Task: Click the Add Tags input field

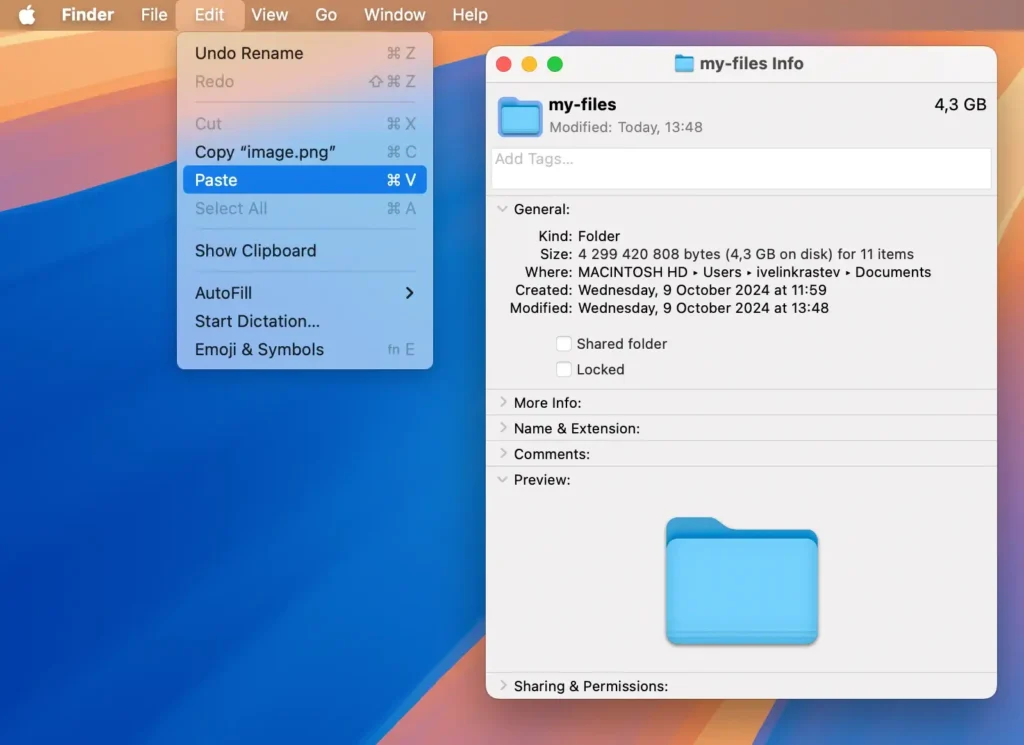Action: pyautogui.click(x=740, y=168)
